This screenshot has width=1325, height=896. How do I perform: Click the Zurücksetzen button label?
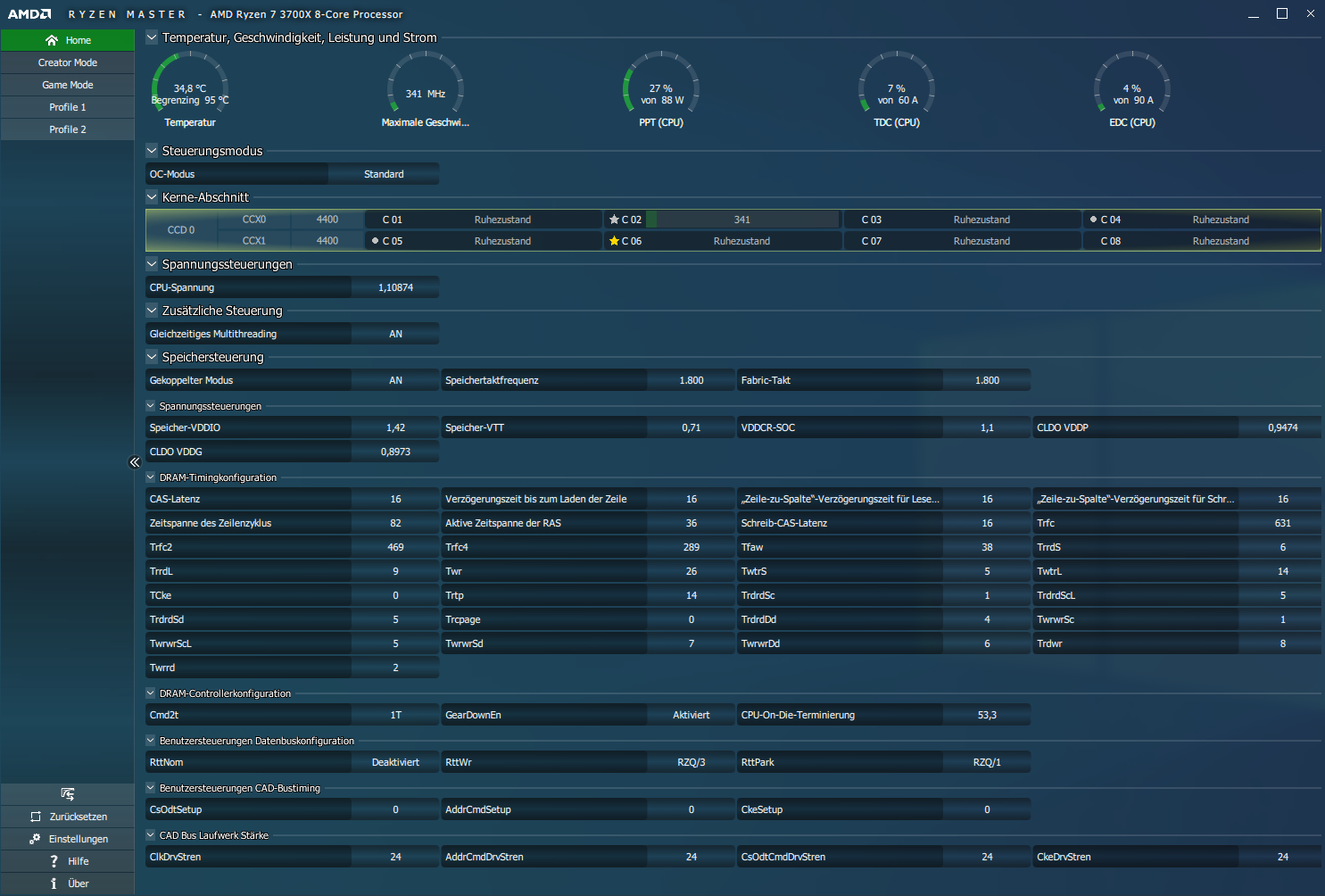pos(79,817)
